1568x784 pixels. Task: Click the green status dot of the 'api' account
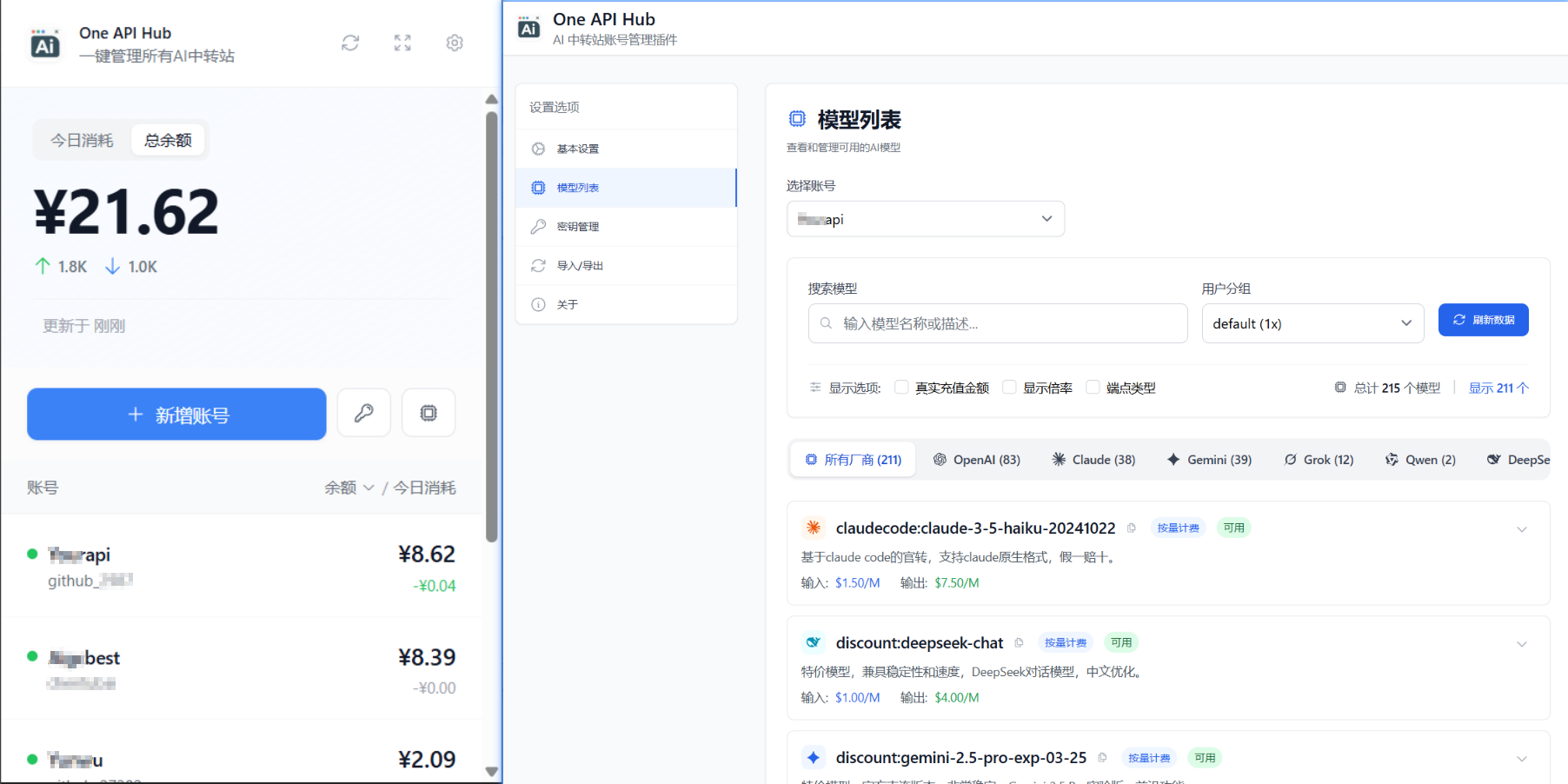(x=32, y=554)
